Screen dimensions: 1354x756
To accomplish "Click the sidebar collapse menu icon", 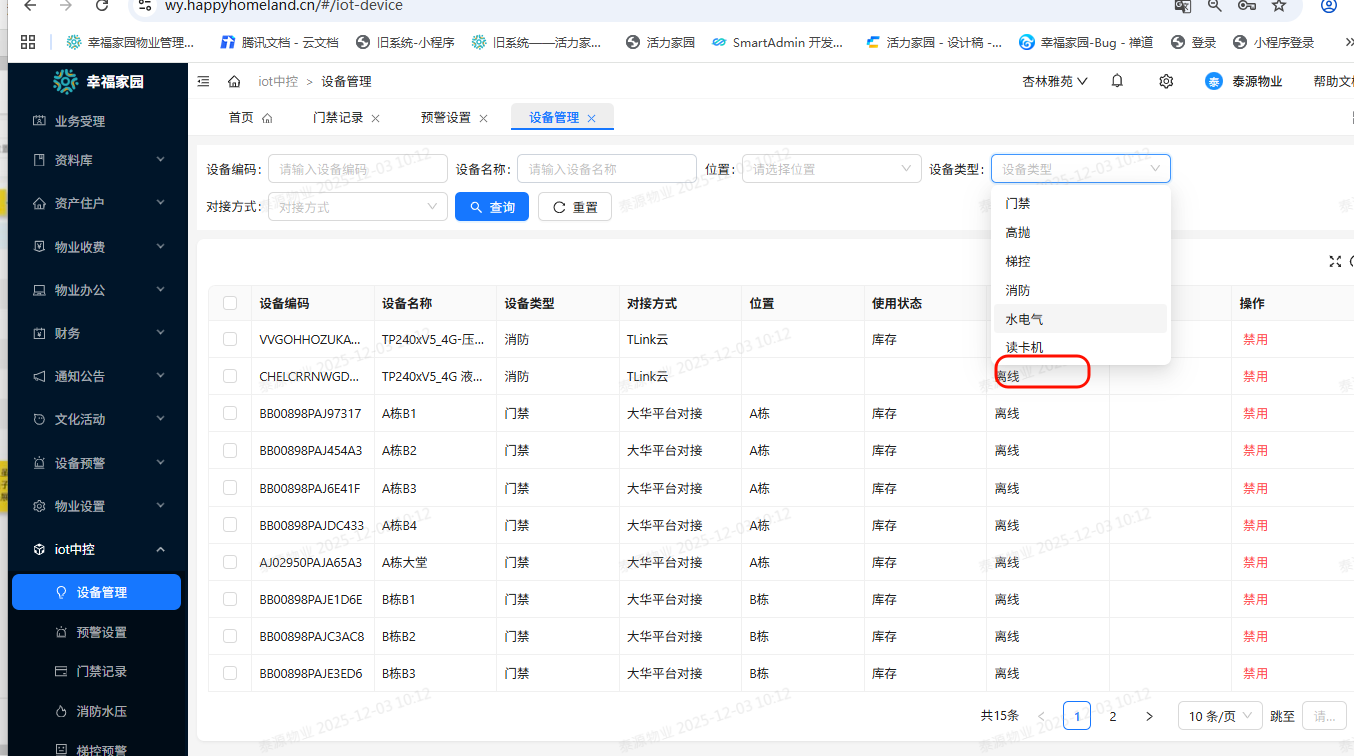I will click(204, 81).
